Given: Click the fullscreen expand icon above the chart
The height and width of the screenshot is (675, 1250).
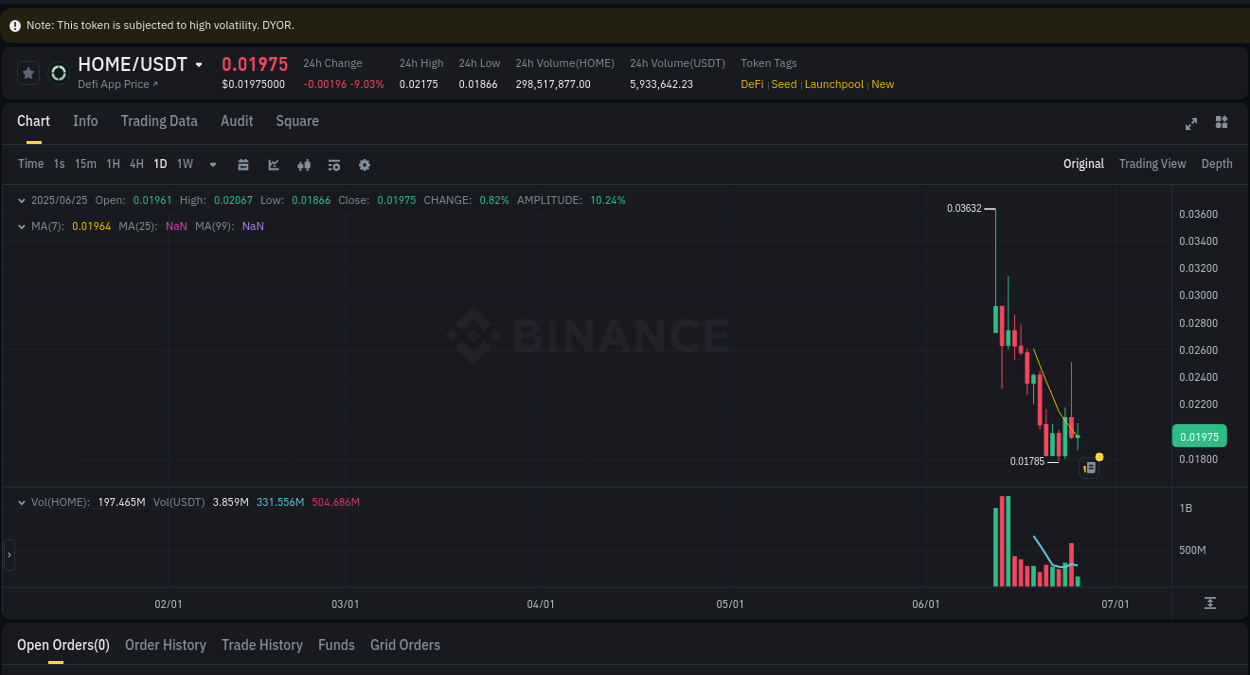Looking at the screenshot, I should tap(1191, 124).
